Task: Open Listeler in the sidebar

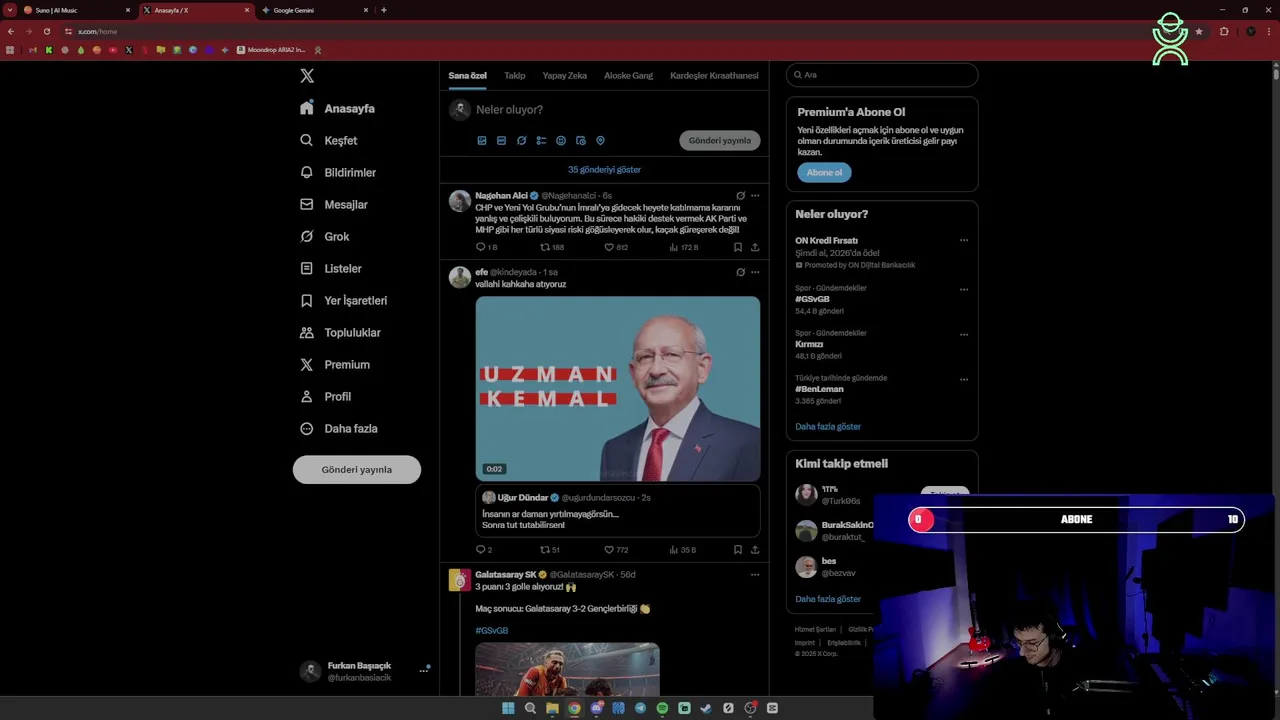Action: point(331,269)
